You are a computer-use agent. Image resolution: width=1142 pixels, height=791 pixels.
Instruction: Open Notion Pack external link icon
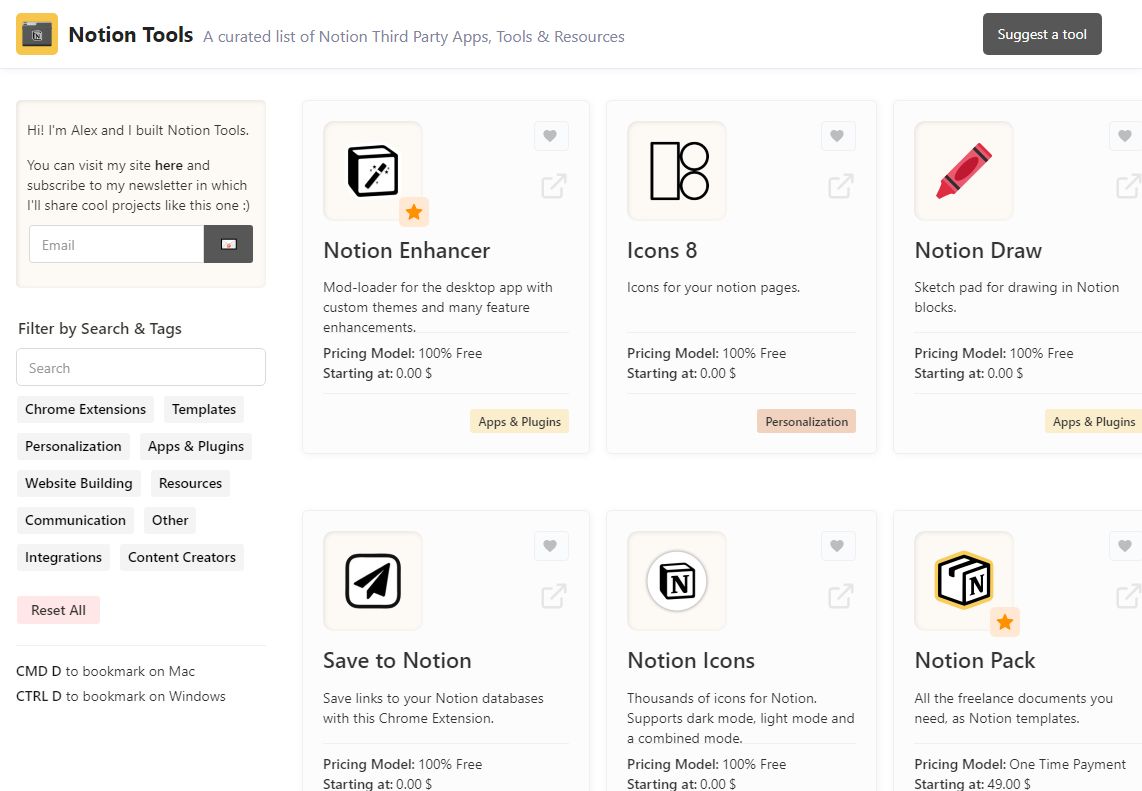click(1128, 596)
